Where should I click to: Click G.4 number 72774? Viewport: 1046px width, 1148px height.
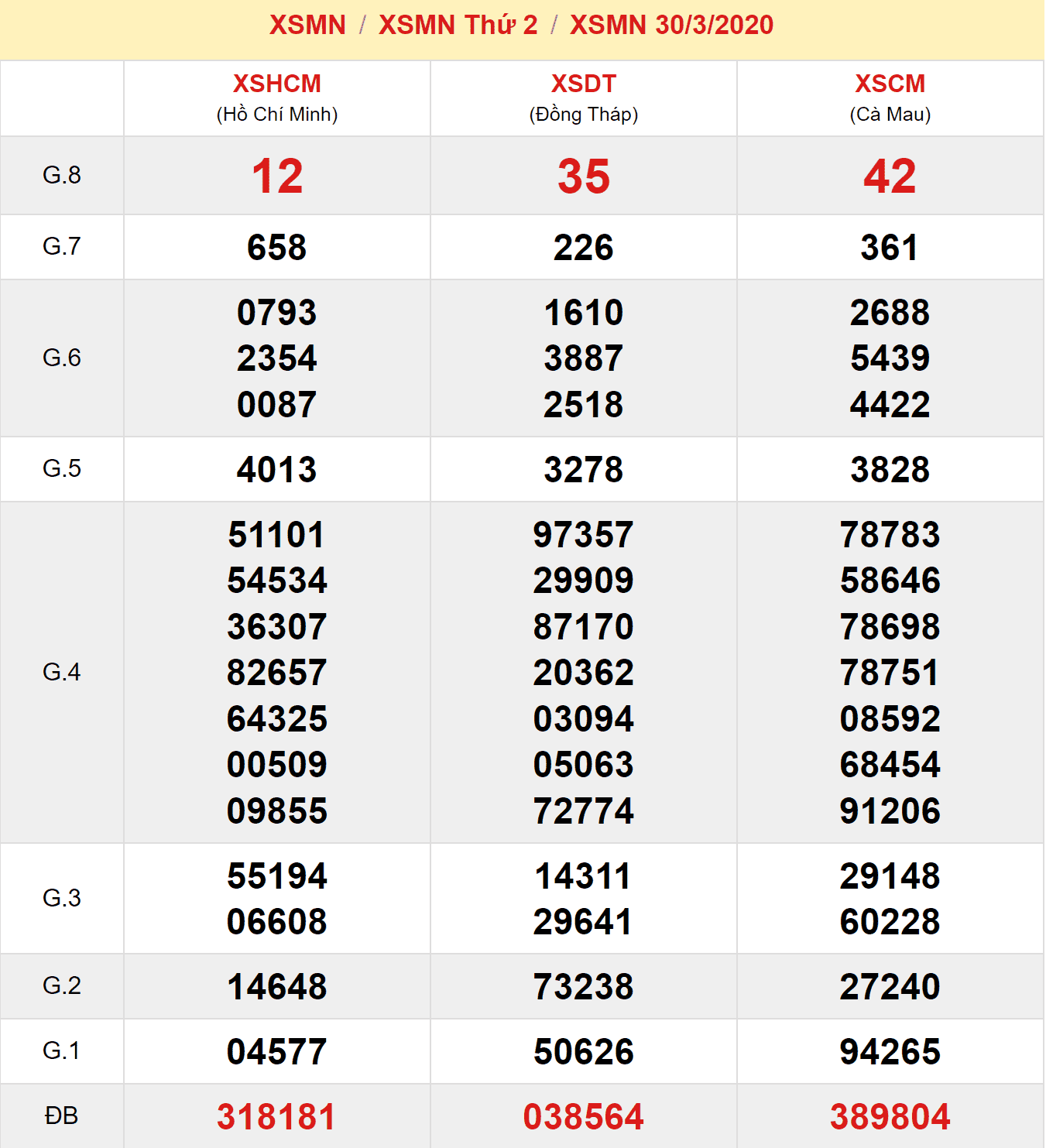(584, 811)
